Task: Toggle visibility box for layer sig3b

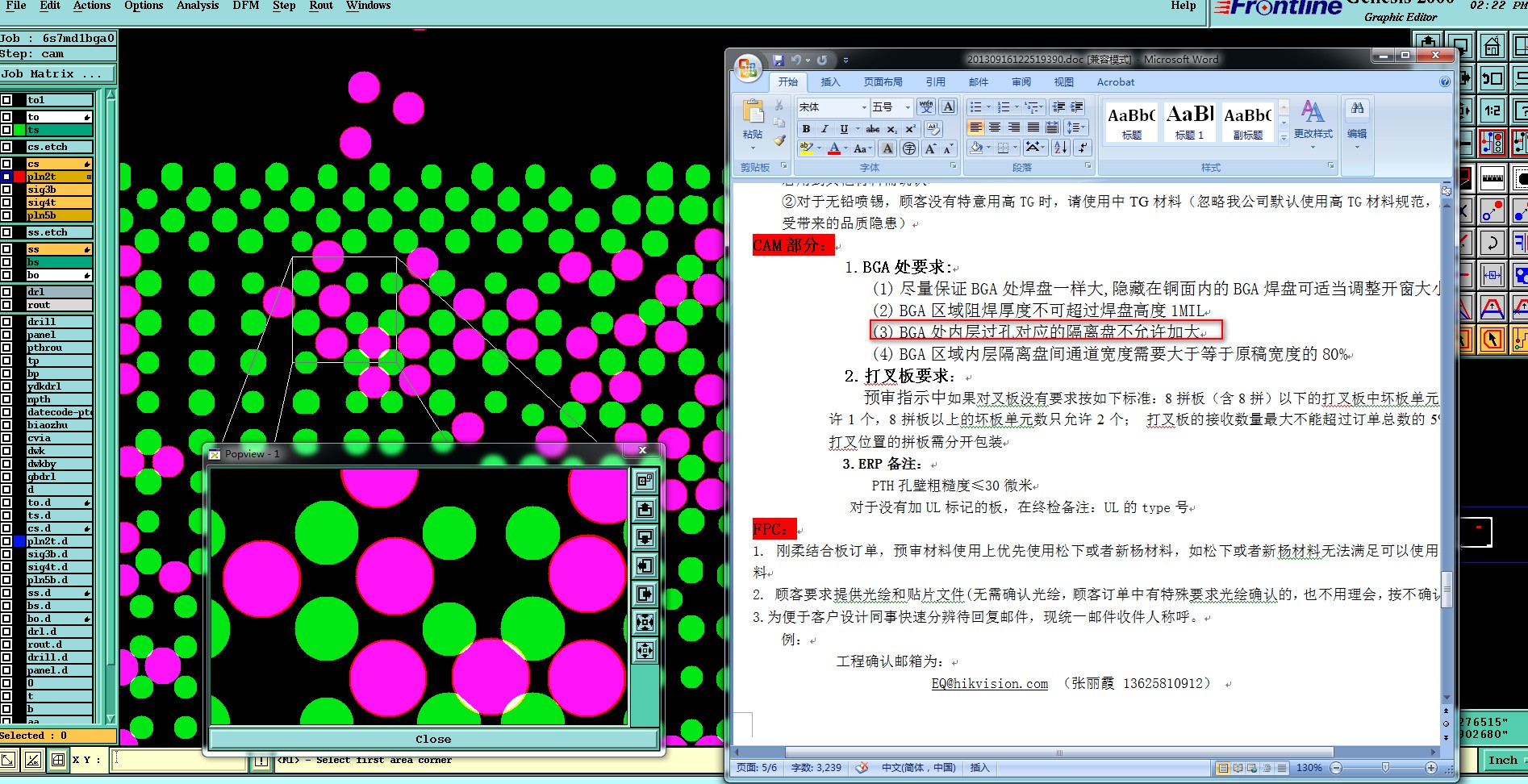Action: pos(6,190)
